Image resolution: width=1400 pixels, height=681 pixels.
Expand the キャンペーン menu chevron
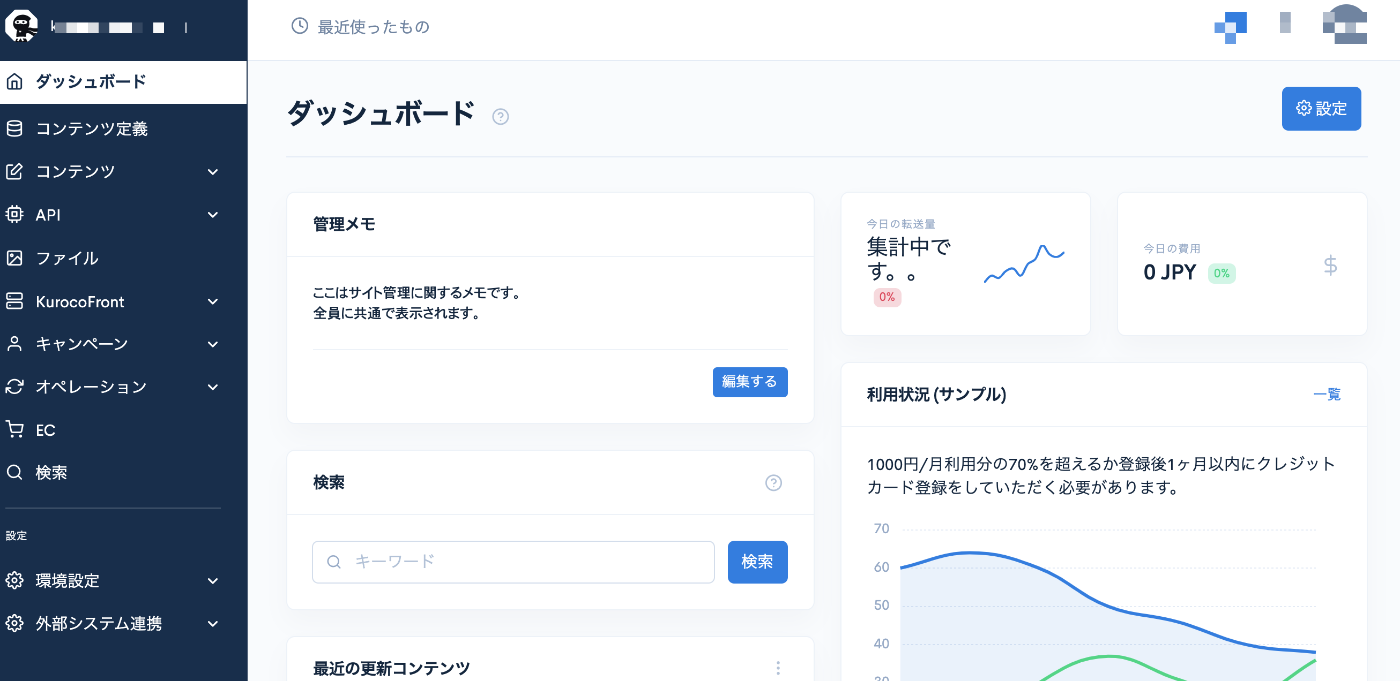[x=213, y=345]
